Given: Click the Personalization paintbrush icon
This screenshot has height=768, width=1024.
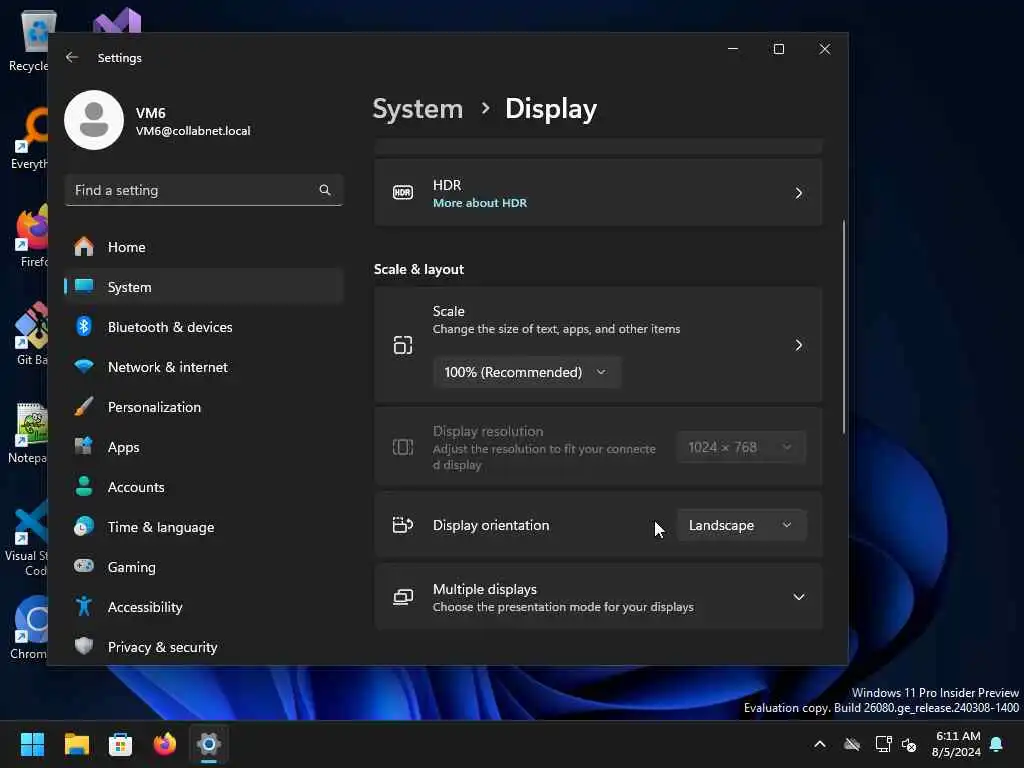Looking at the screenshot, I should pos(84,406).
